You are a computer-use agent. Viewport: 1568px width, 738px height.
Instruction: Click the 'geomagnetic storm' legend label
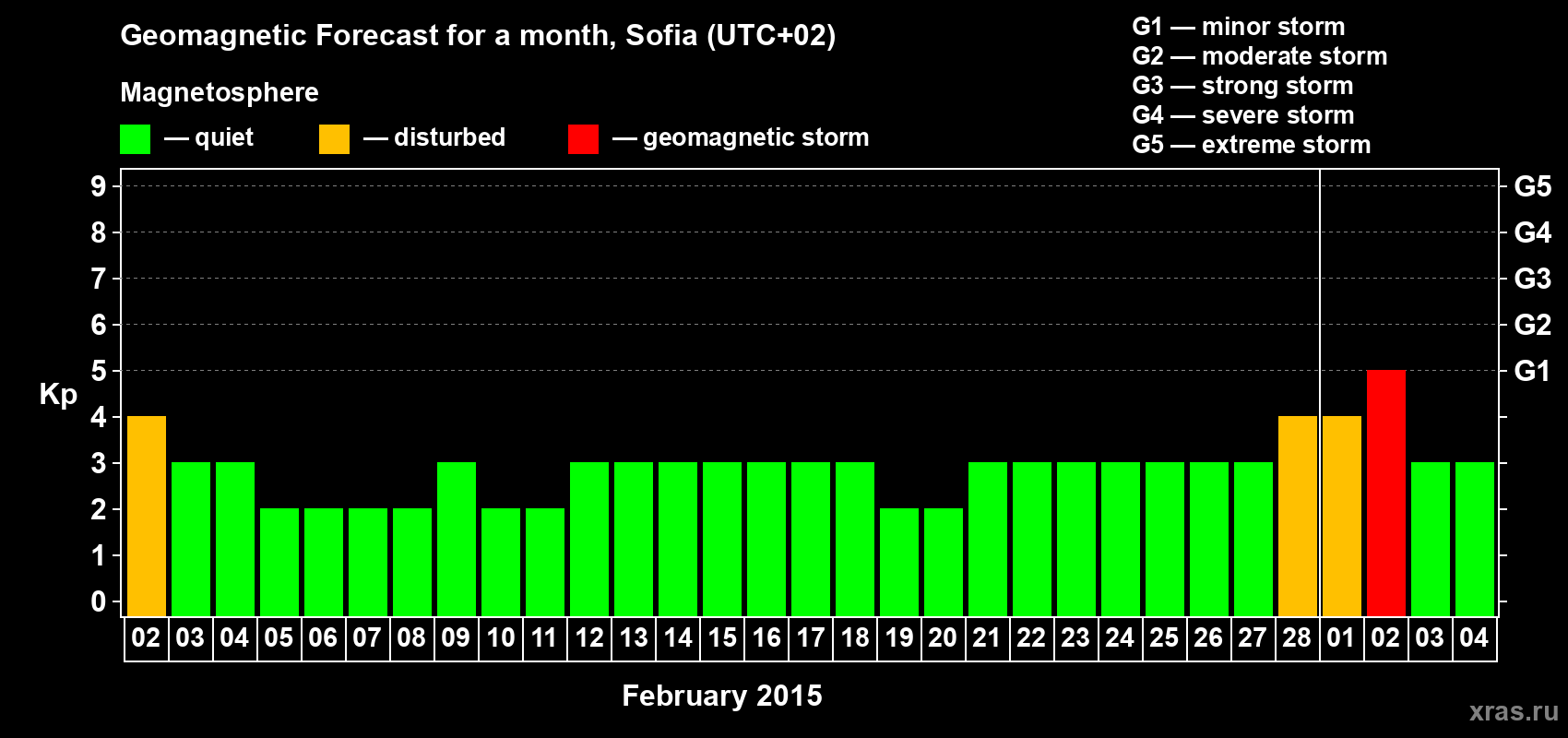click(755, 137)
